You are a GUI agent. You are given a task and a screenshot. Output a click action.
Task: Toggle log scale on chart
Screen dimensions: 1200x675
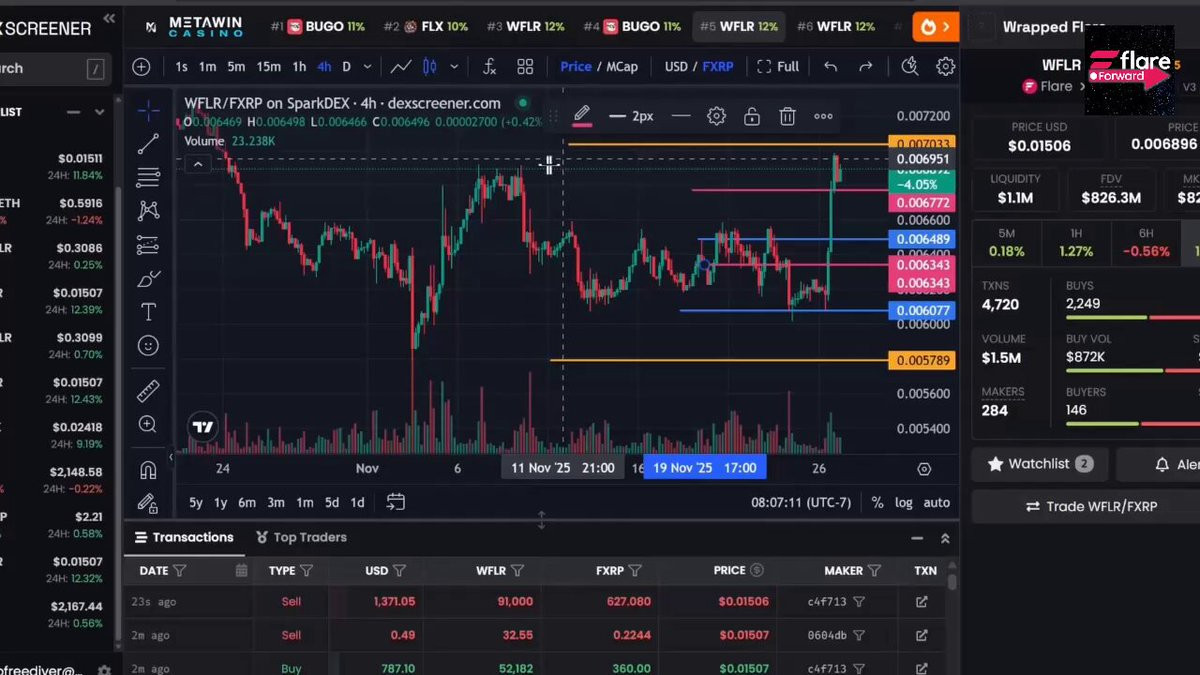tap(904, 503)
